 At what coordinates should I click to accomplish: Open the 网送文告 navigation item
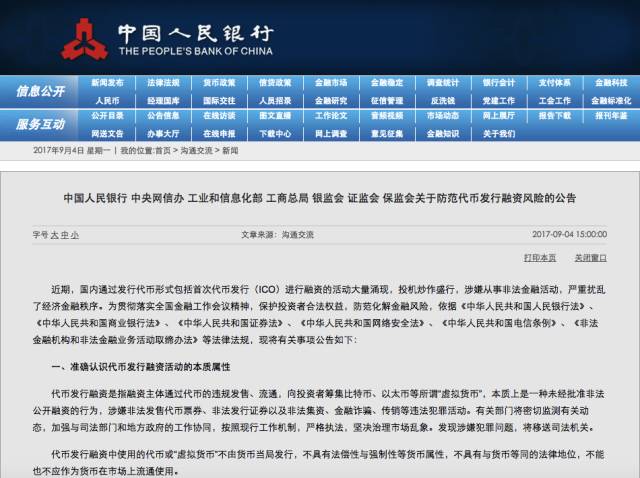tap(107, 134)
